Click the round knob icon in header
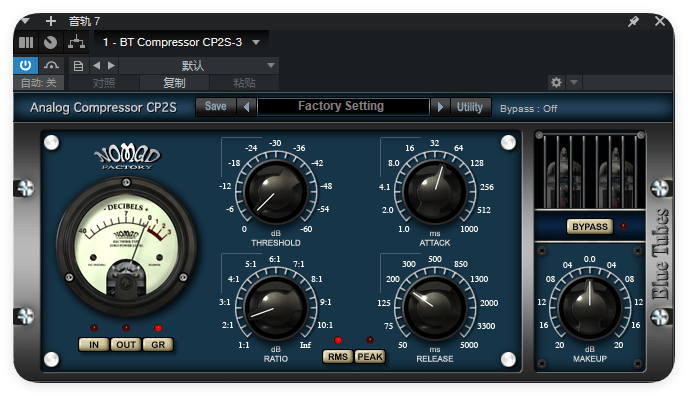The height and width of the screenshot is (396, 688). click(50, 43)
